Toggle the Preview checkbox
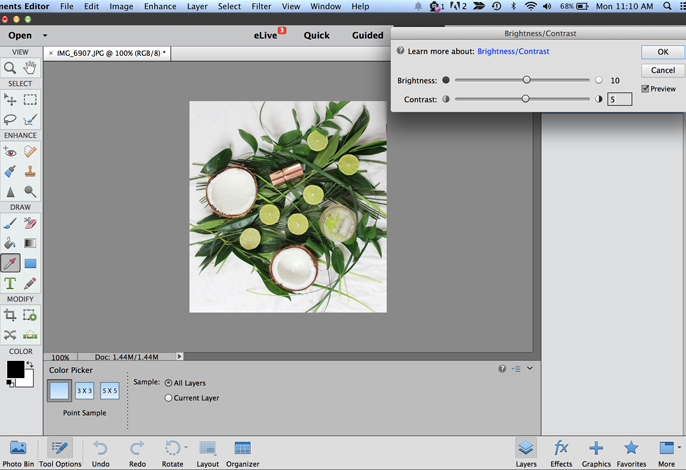 [645, 89]
